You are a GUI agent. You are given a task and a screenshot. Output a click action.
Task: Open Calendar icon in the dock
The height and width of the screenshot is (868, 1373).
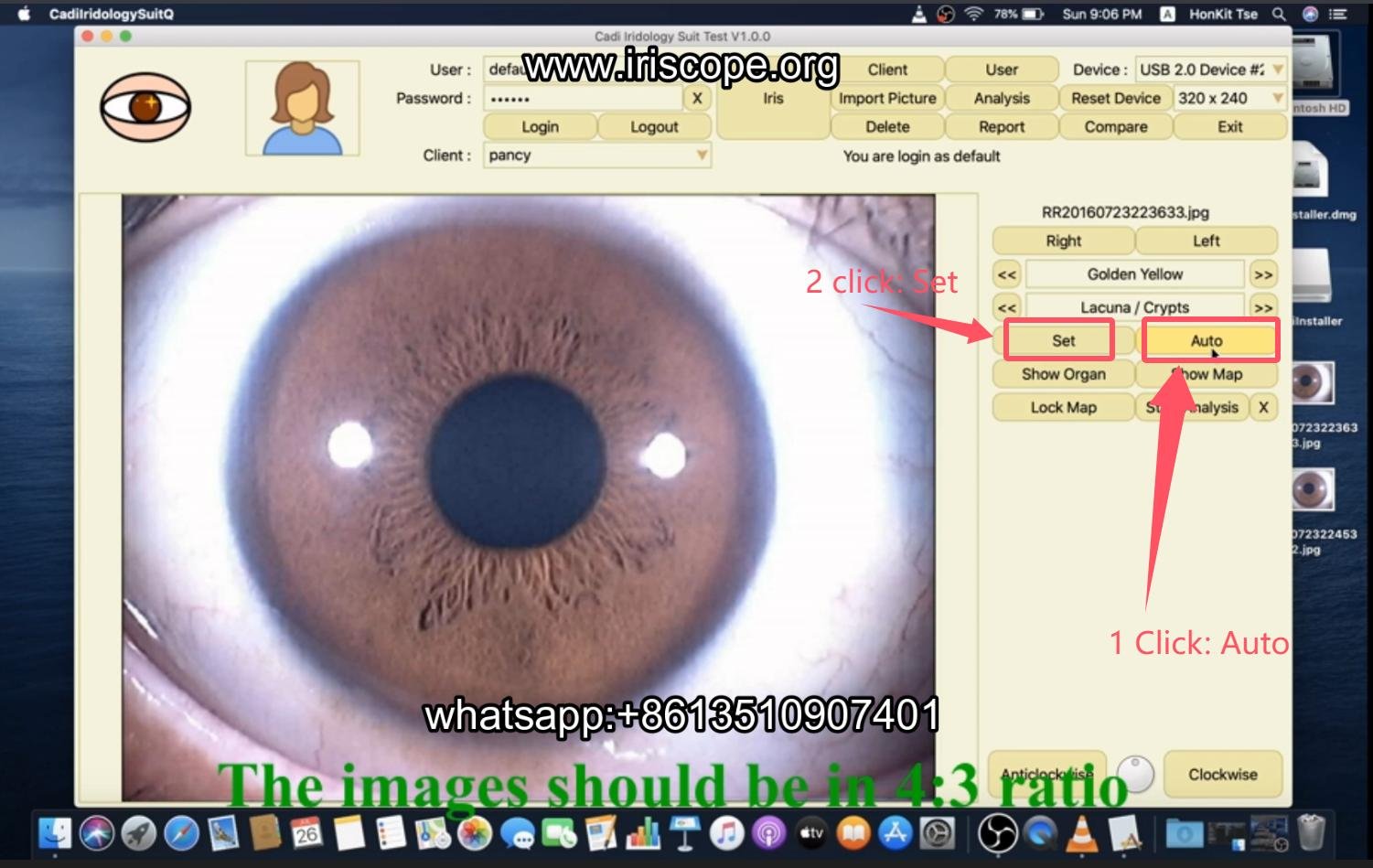click(x=306, y=833)
